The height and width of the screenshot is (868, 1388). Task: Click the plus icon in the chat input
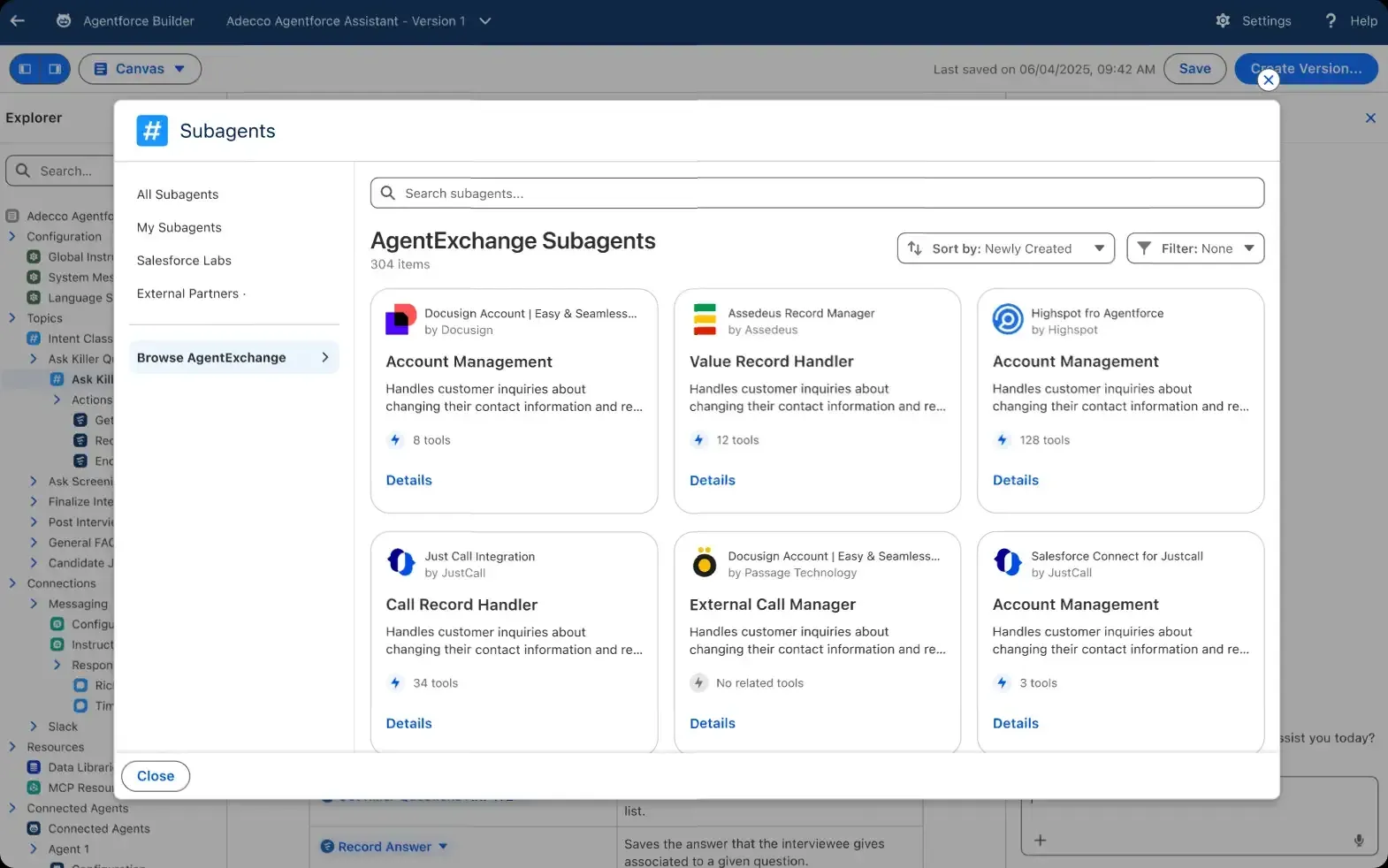1041,841
